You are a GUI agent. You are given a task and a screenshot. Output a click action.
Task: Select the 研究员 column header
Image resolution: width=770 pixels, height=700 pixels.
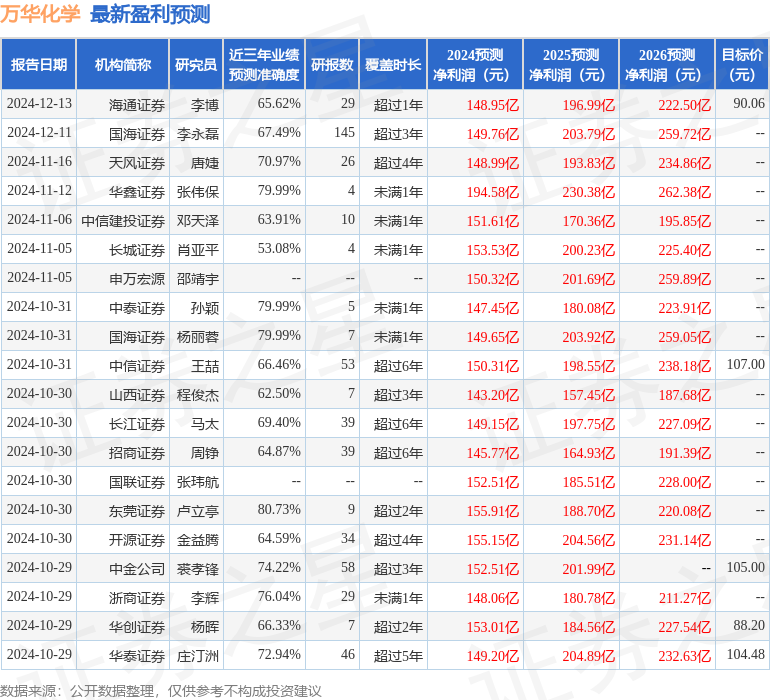pos(196,64)
